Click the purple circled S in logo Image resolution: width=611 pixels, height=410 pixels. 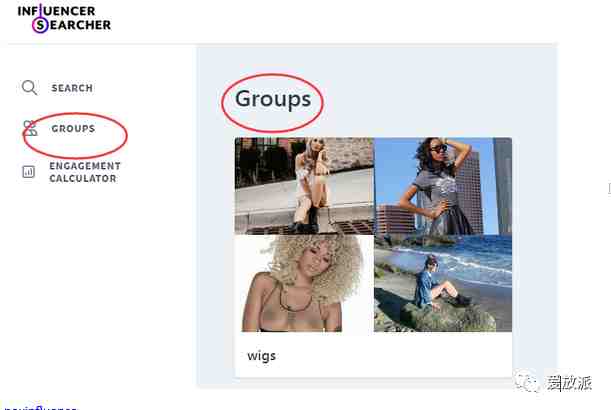pos(40,25)
